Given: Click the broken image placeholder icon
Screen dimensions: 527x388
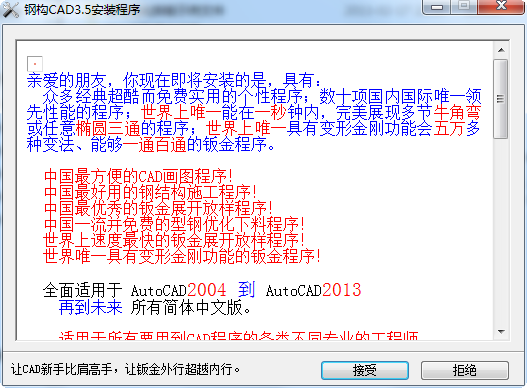Looking at the screenshot, I should (35, 64).
